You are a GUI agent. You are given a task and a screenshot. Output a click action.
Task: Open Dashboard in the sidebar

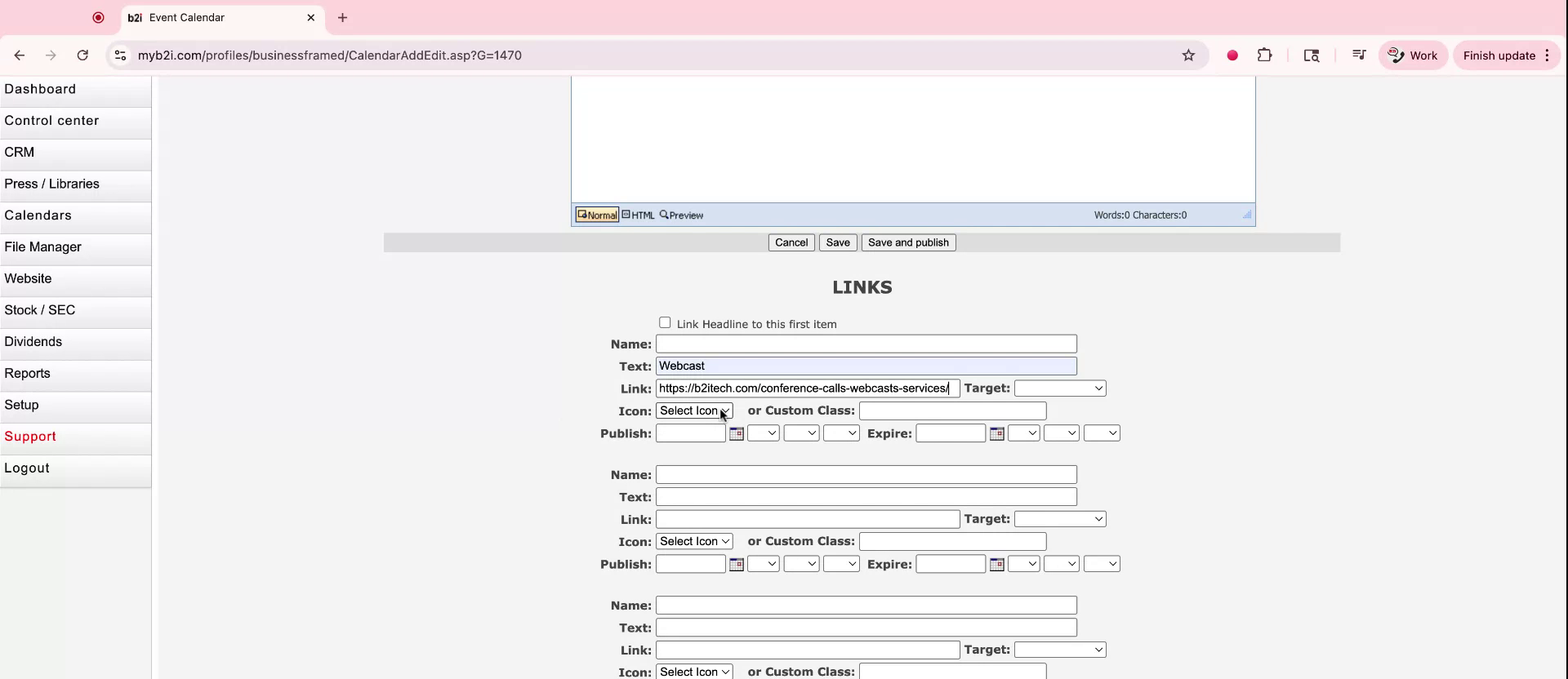[x=75, y=90]
